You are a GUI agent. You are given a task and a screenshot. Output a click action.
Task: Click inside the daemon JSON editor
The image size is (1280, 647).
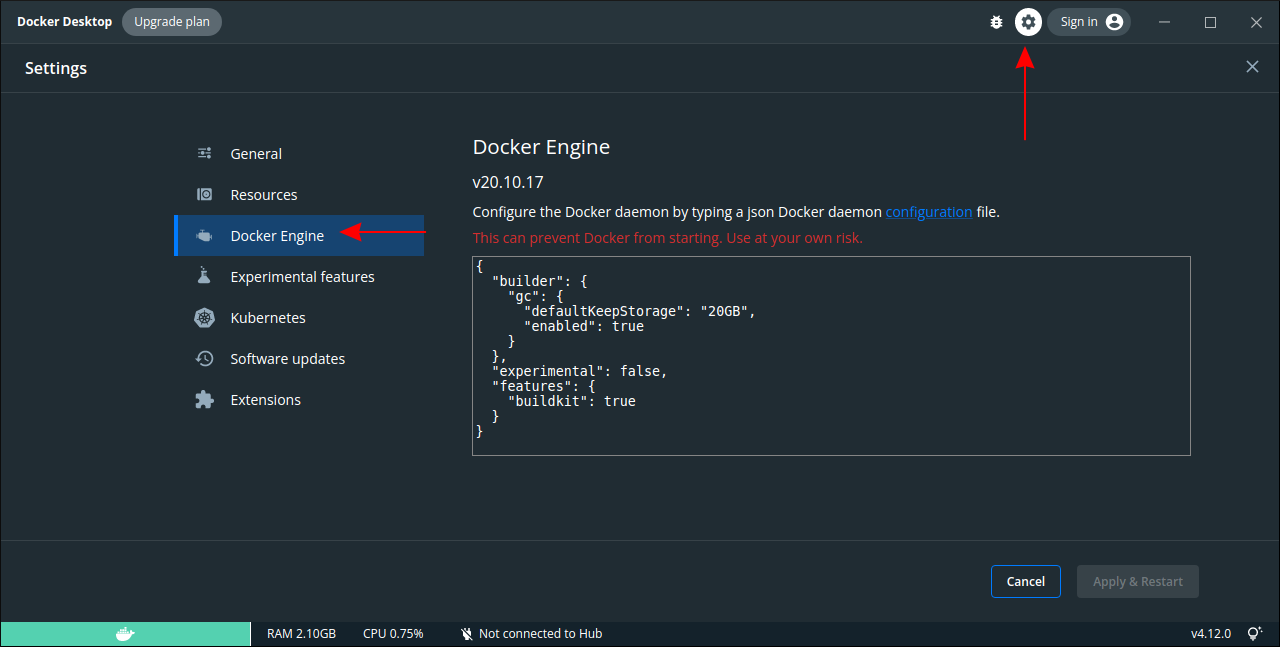tap(830, 355)
